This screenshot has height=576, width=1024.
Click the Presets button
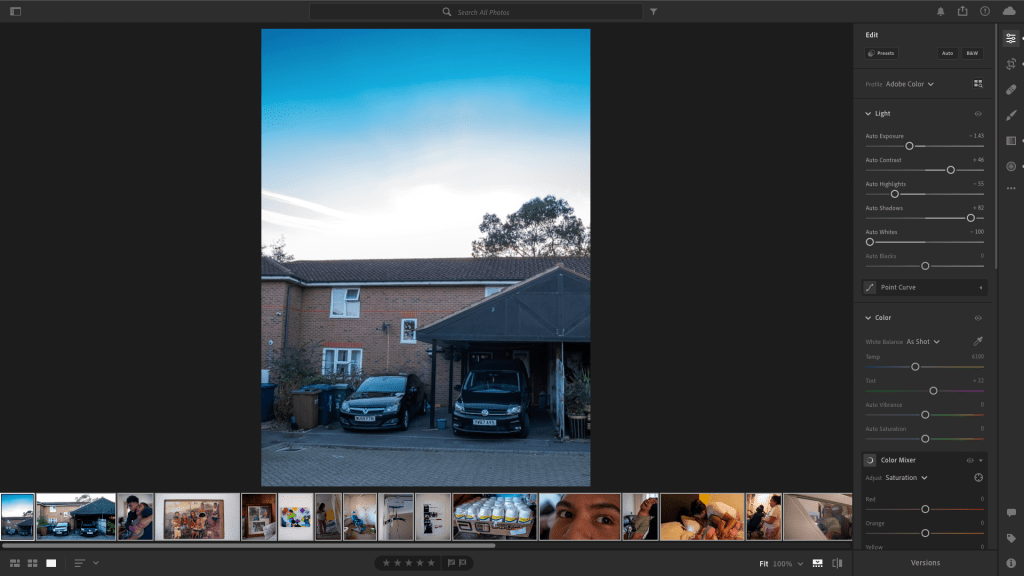point(881,53)
